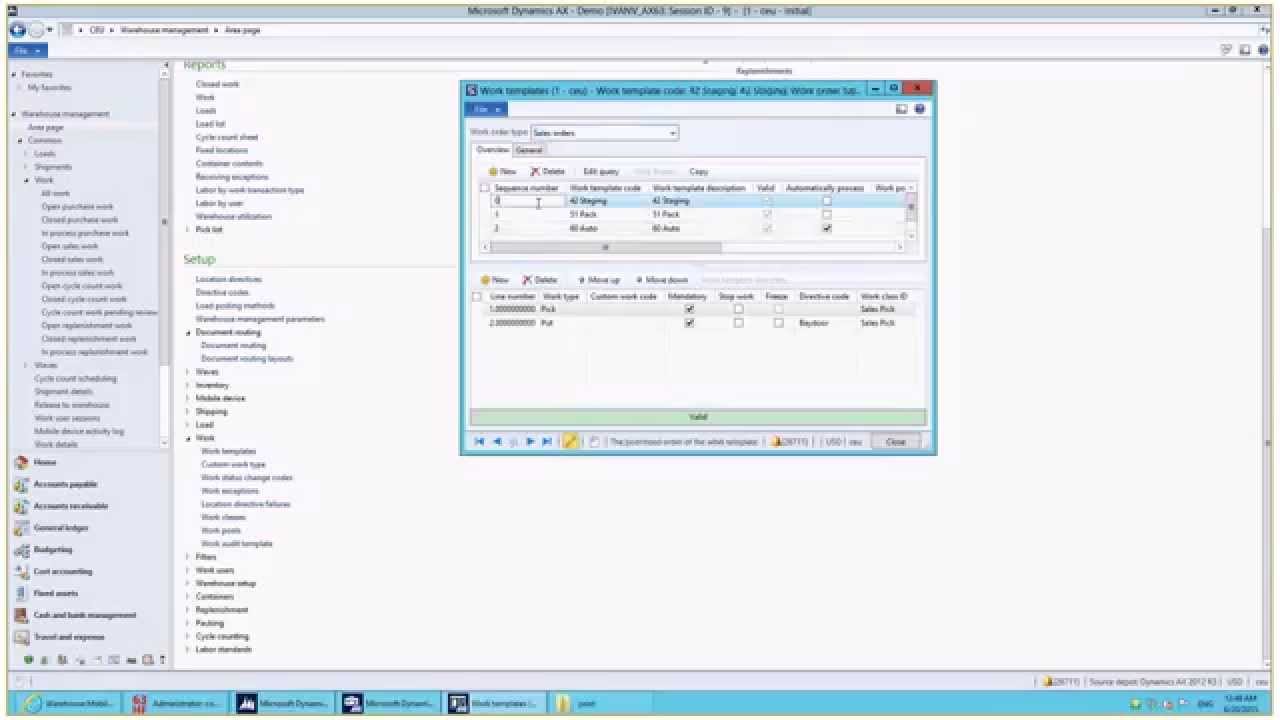Open Cash and bank management module
The height and width of the screenshot is (720, 1280).
click(x=84, y=615)
